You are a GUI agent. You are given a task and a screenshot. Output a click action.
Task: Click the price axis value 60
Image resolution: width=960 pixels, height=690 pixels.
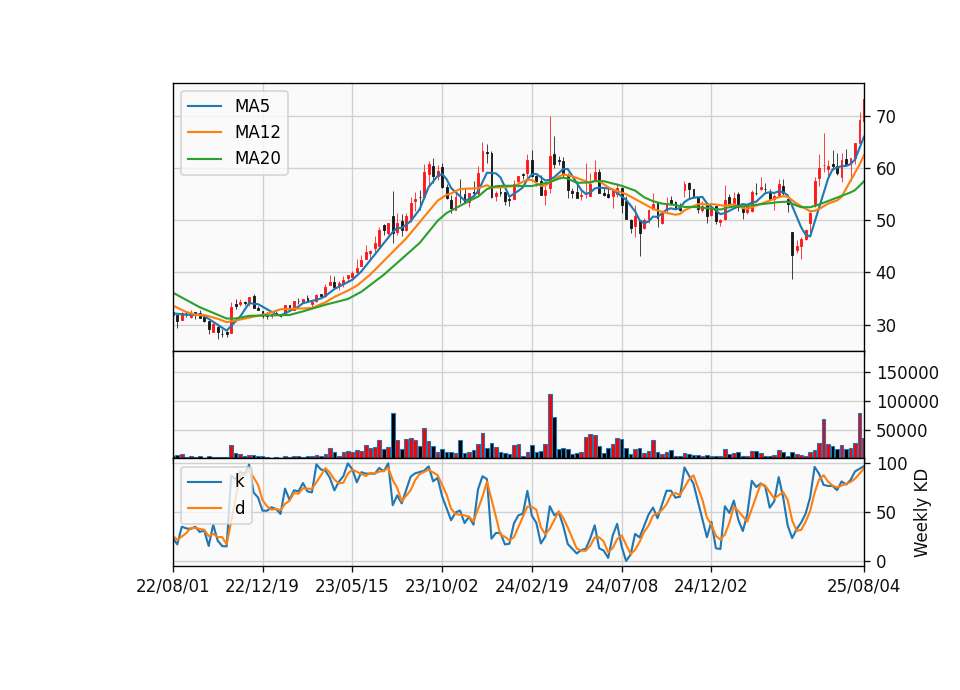pos(885,169)
